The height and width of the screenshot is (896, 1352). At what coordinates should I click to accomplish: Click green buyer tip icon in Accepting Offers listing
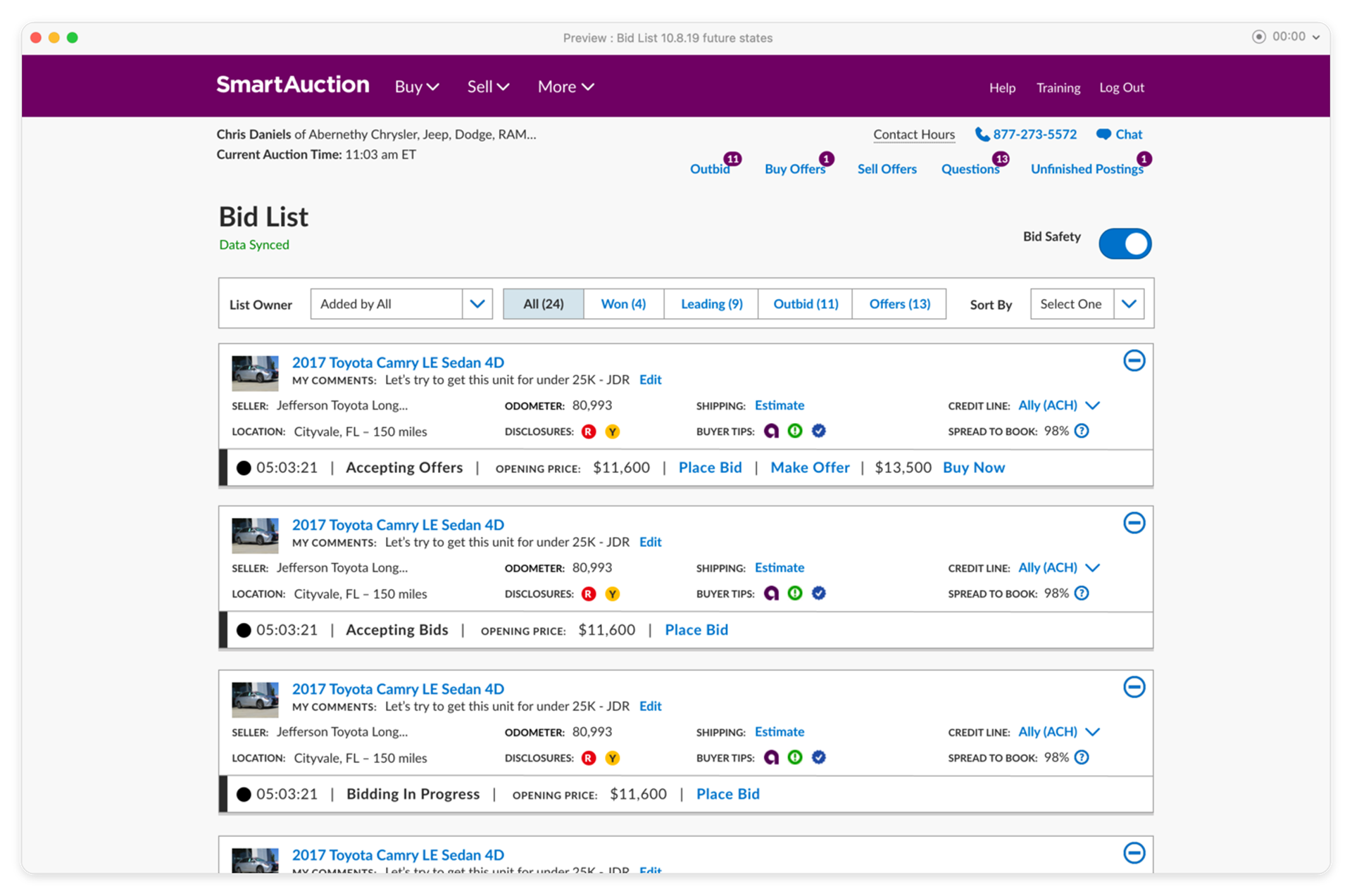pos(795,431)
